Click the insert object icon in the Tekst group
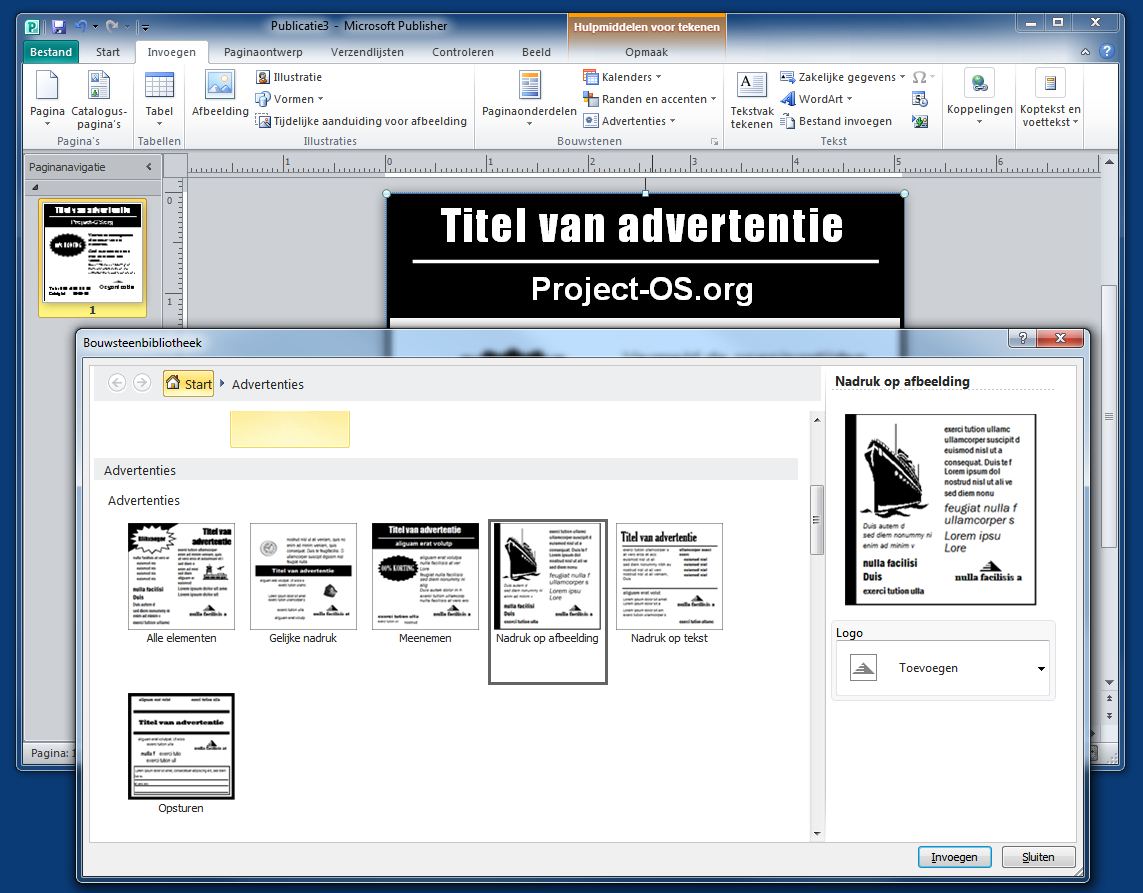 tap(920, 121)
